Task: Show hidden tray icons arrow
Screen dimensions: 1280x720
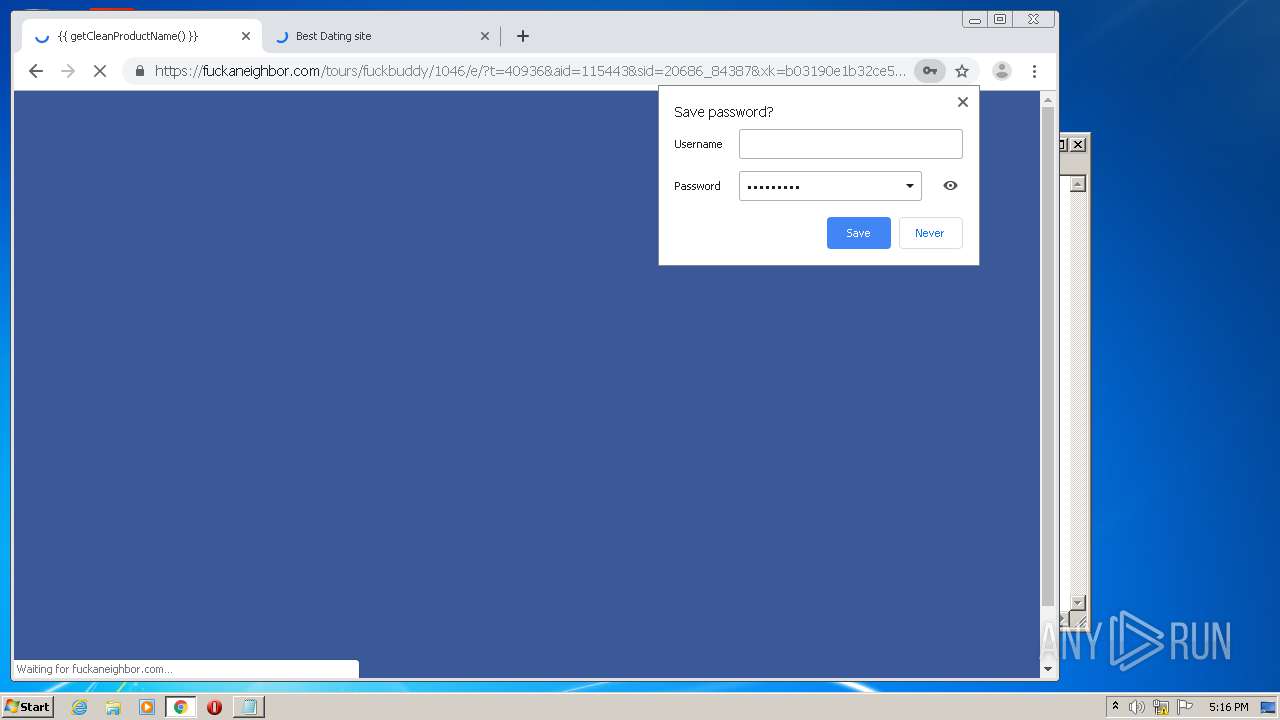Action: point(1115,707)
